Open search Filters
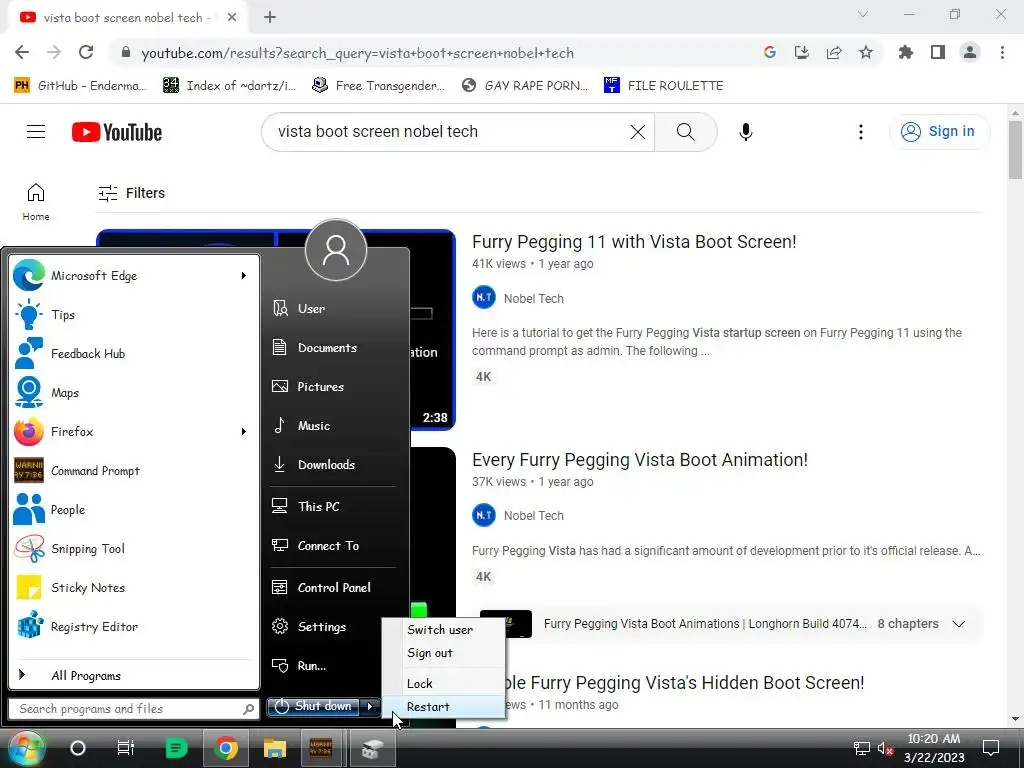The image size is (1024, 768). (131, 193)
